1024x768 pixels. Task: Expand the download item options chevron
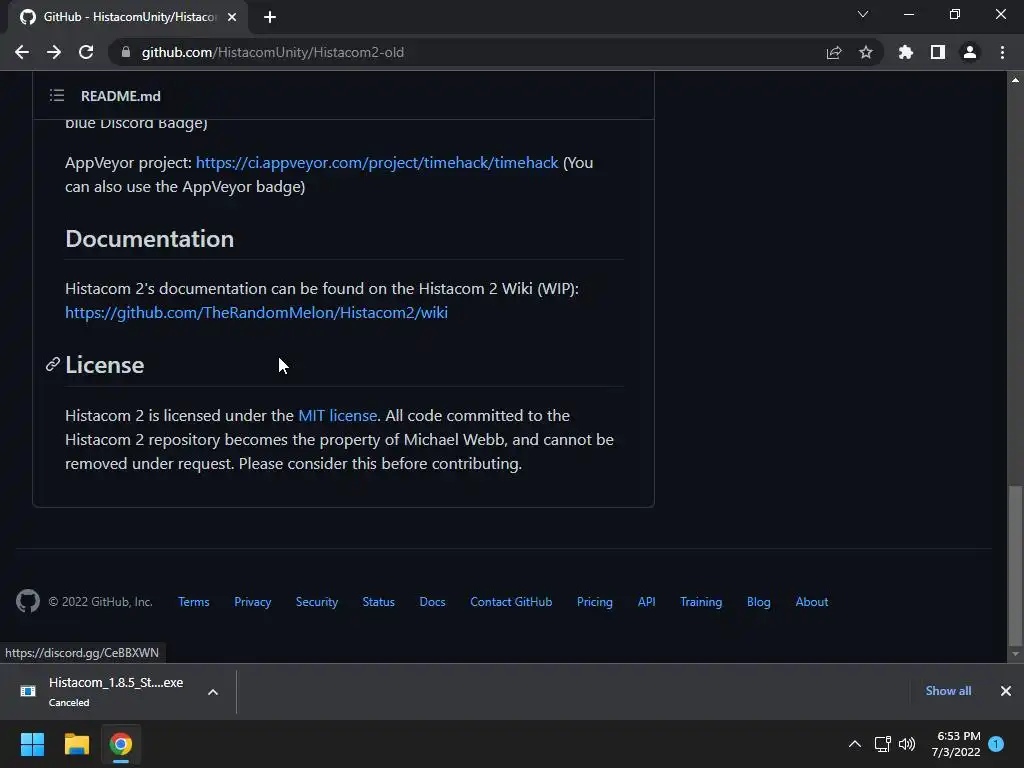(x=213, y=692)
